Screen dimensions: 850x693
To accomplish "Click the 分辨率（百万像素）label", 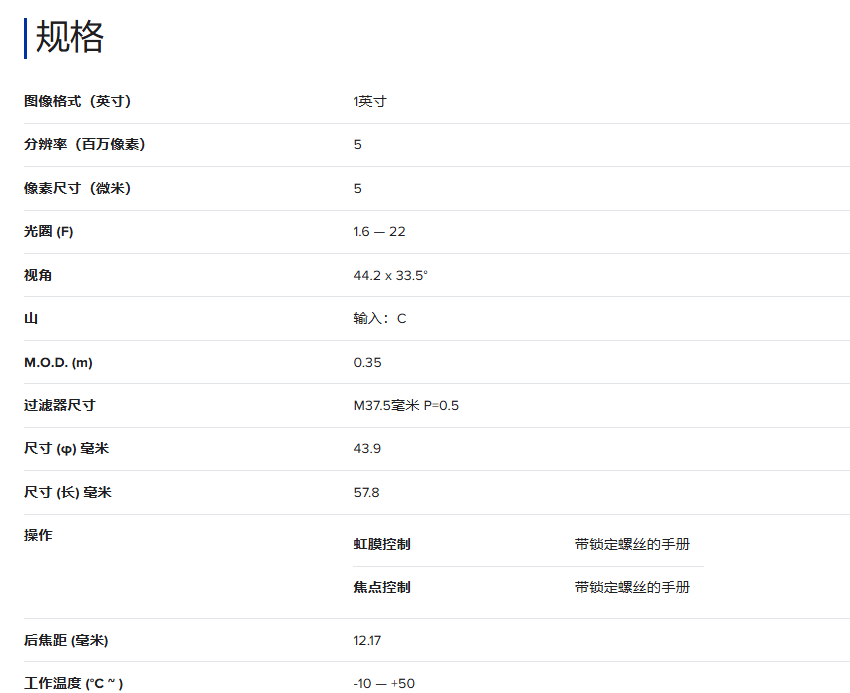I will coord(85,144).
